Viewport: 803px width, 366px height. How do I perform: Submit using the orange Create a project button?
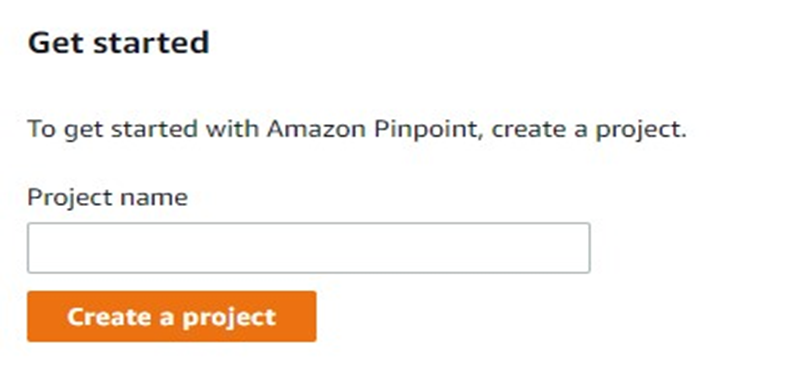(172, 316)
